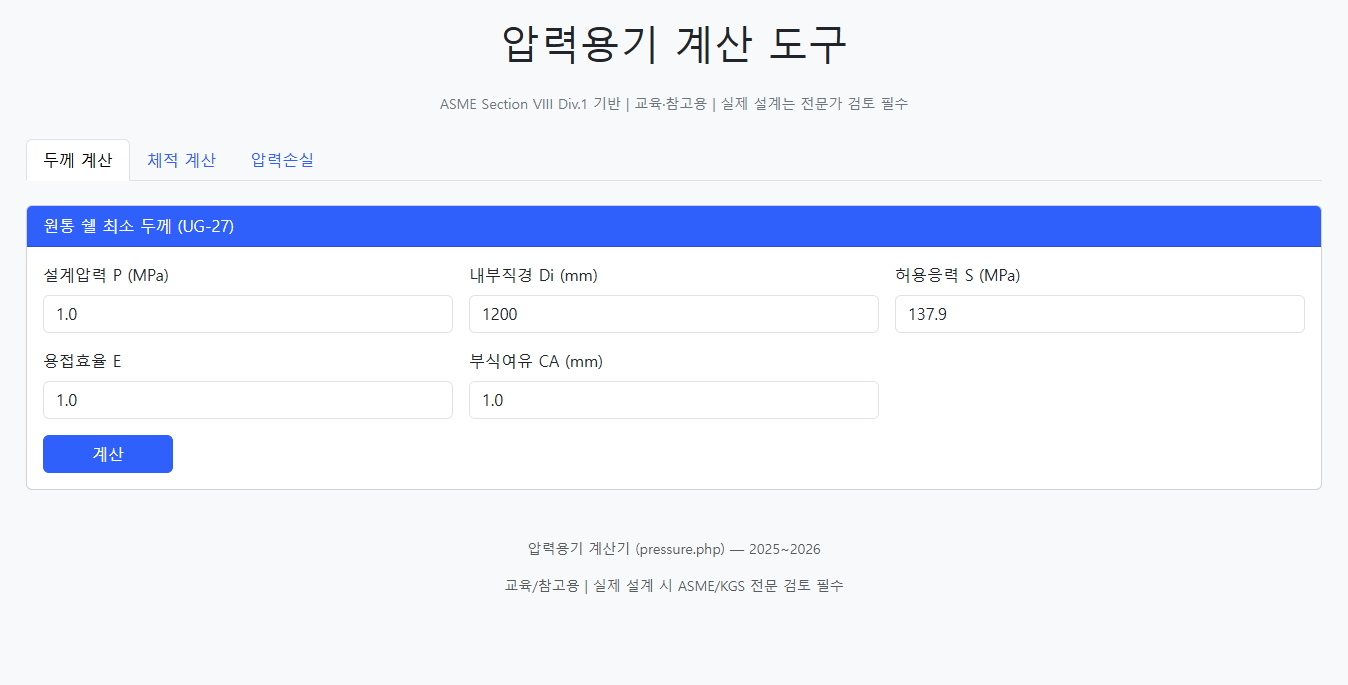Switch to the 체적 계산 tab
This screenshot has width=1348, height=685.
pyautogui.click(x=181, y=160)
